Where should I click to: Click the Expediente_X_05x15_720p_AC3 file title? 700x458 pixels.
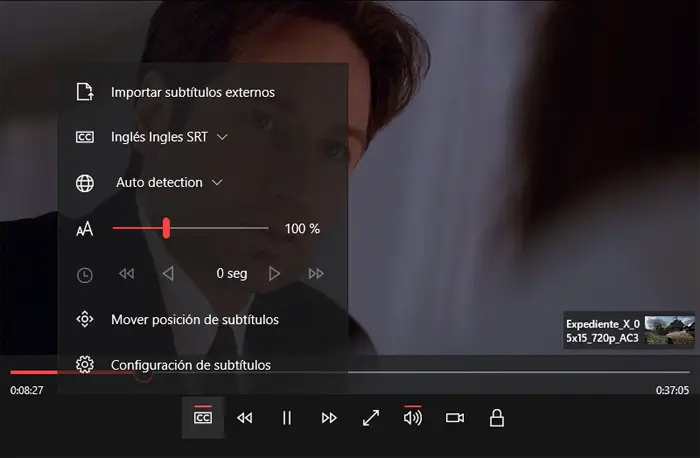(x=603, y=331)
